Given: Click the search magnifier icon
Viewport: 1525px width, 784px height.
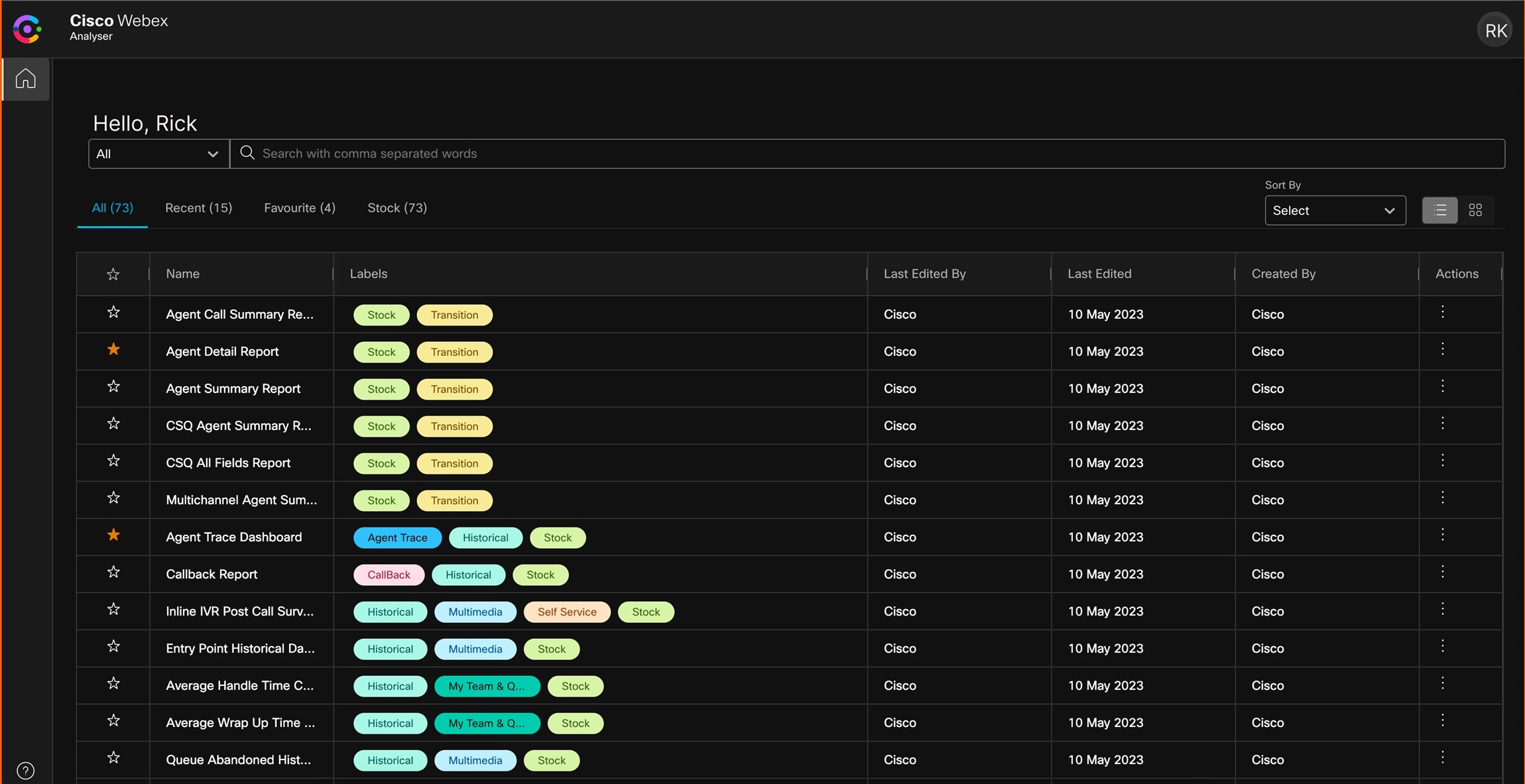Looking at the screenshot, I should coord(247,153).
